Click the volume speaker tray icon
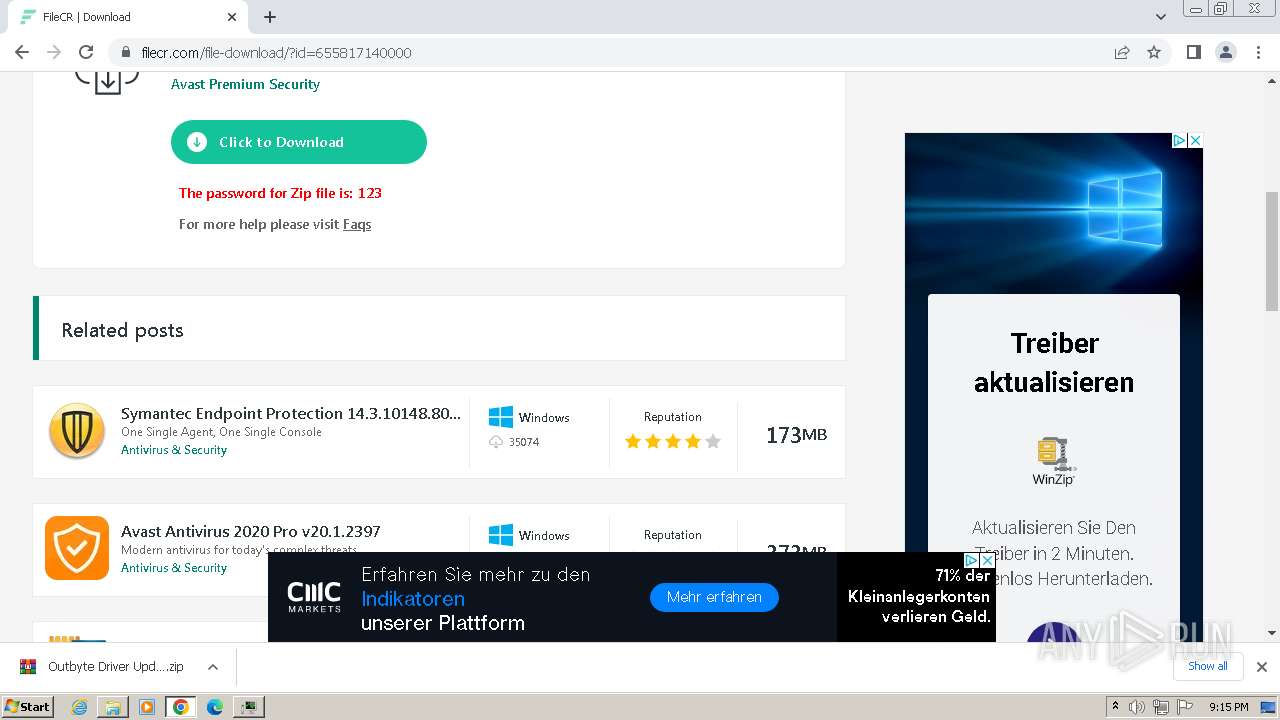Image resolution: width=1280 pixels, height=720 pixels. pyautogui.click(x=1137, y=707)
